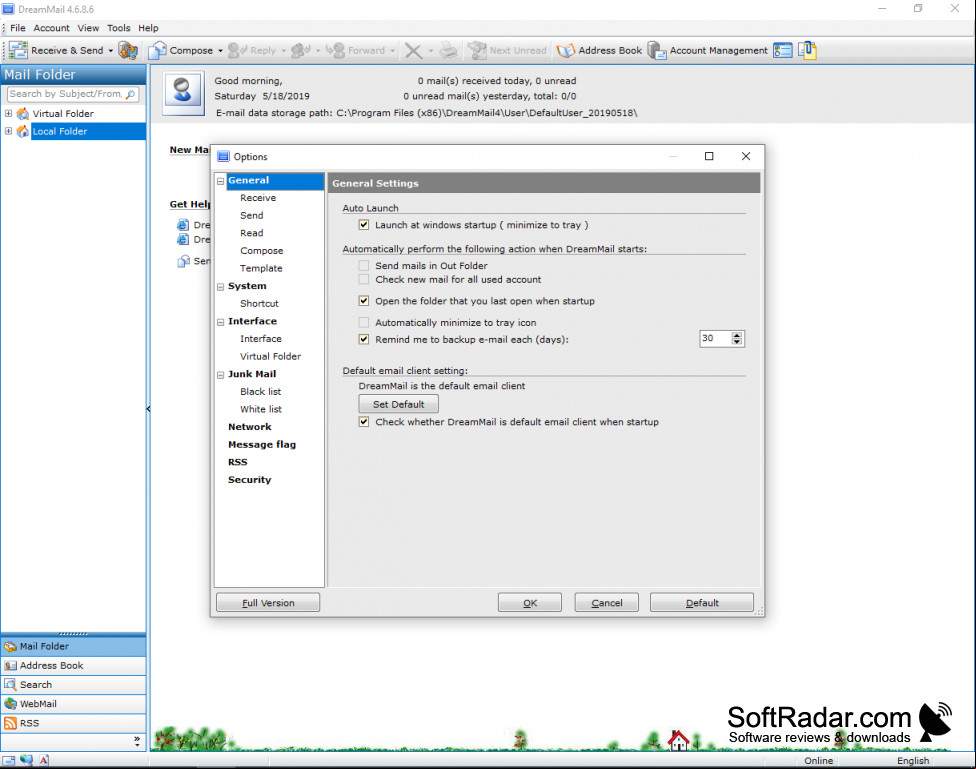
Task: Click the blue card icon after Account Management
Action: (783, 50)
